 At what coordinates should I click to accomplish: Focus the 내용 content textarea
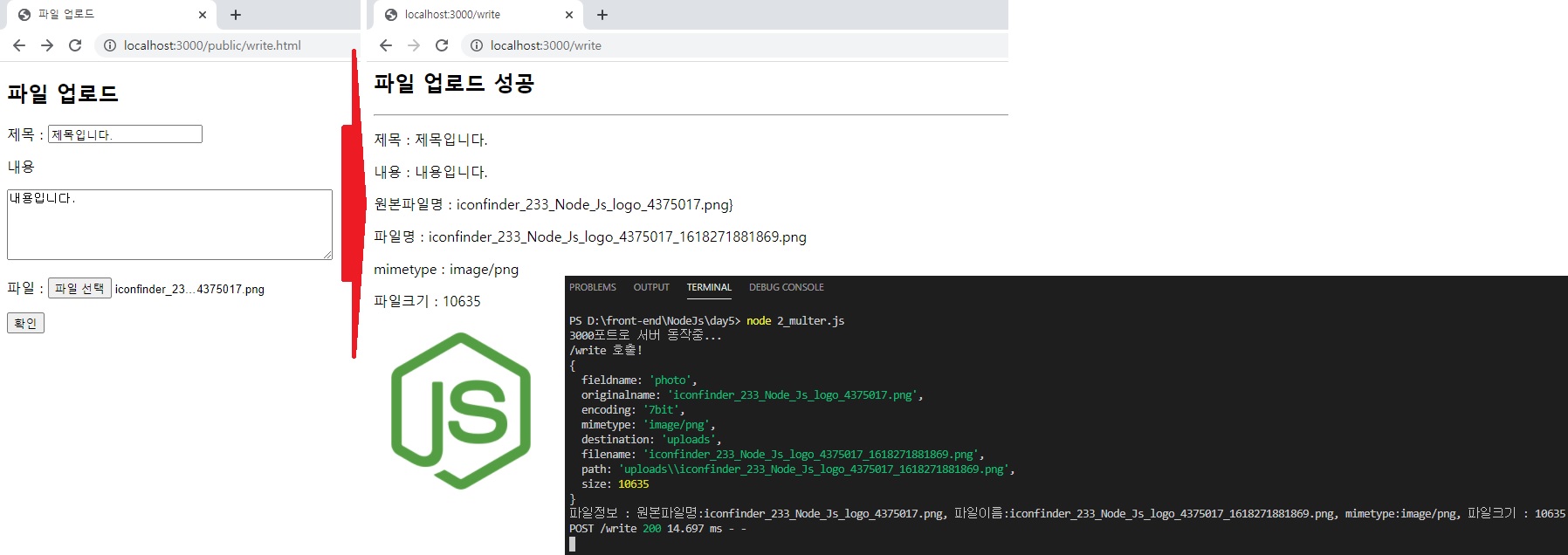[x=169, y=224]
